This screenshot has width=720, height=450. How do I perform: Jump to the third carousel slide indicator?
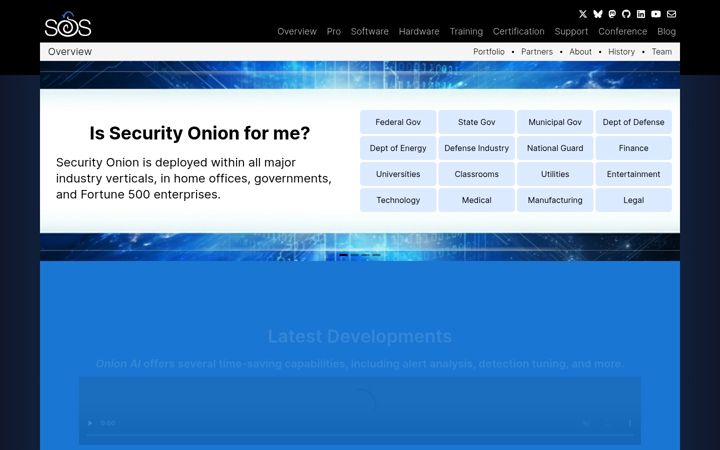point(366,255)
